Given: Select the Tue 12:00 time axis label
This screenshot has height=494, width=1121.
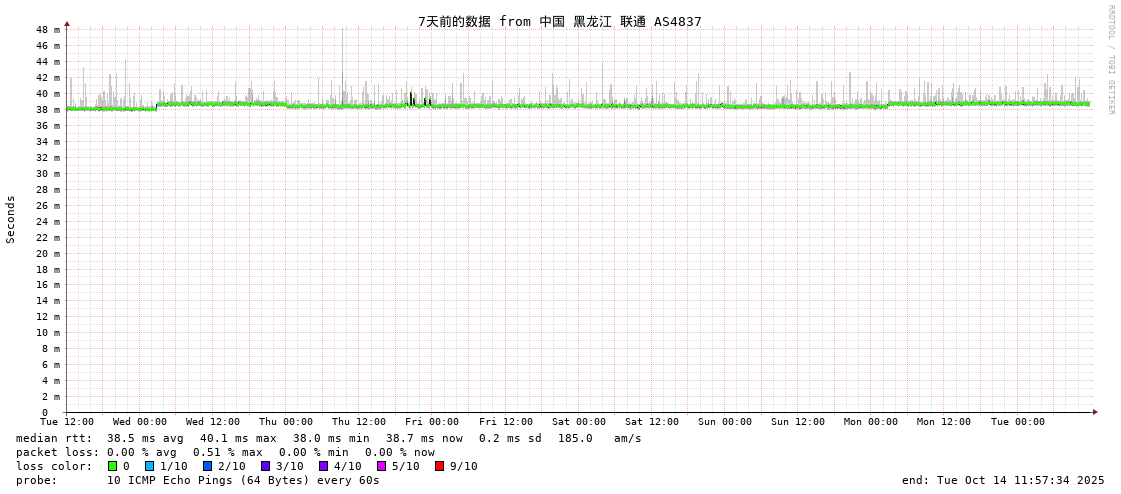Looking at the screenshot, I should [x=67, y=422].
